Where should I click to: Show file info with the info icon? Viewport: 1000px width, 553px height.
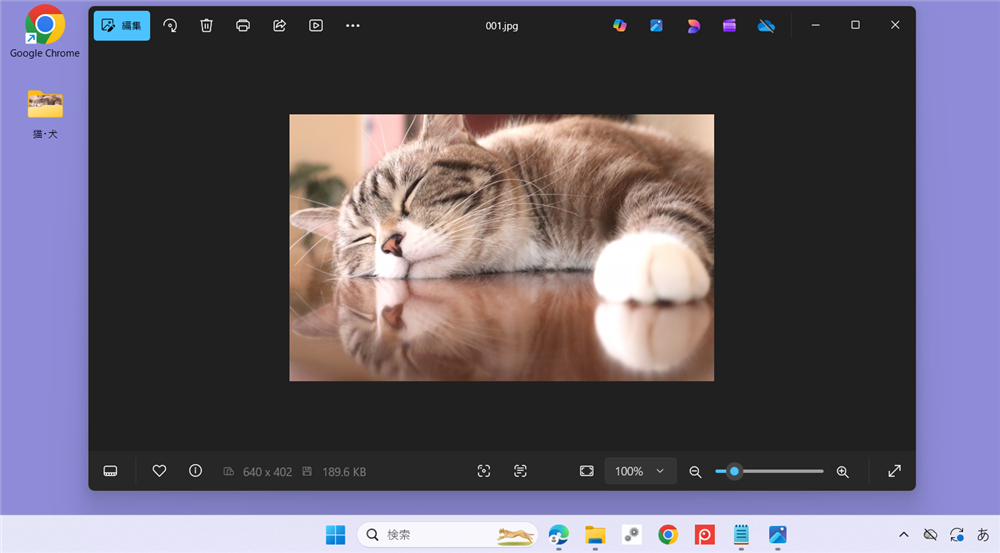pos(195,471)
